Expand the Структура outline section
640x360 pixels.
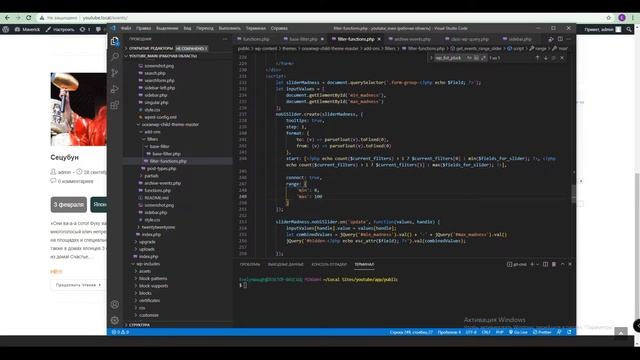point(140,325)
